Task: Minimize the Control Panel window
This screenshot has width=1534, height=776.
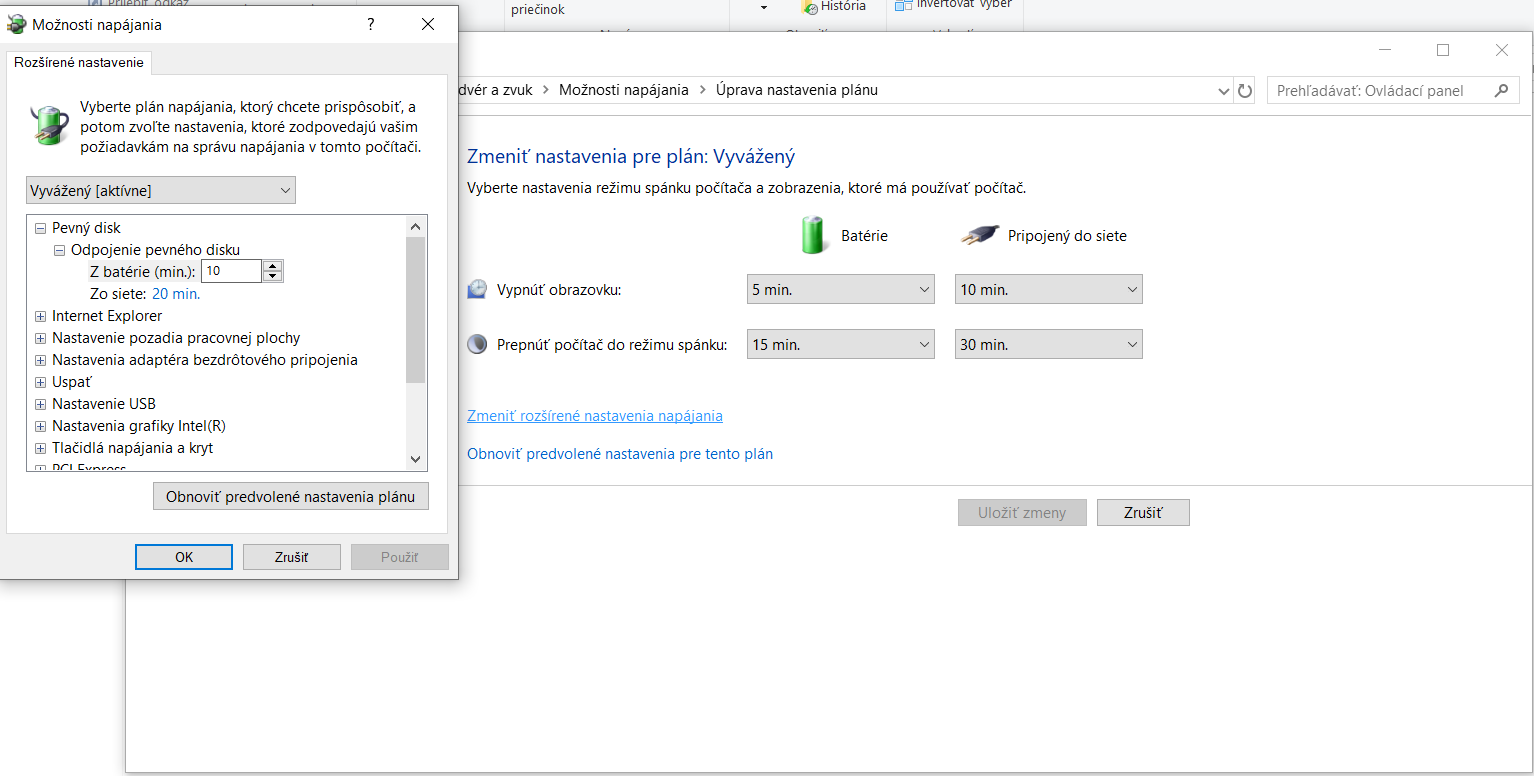Action: click(1385, 50)
